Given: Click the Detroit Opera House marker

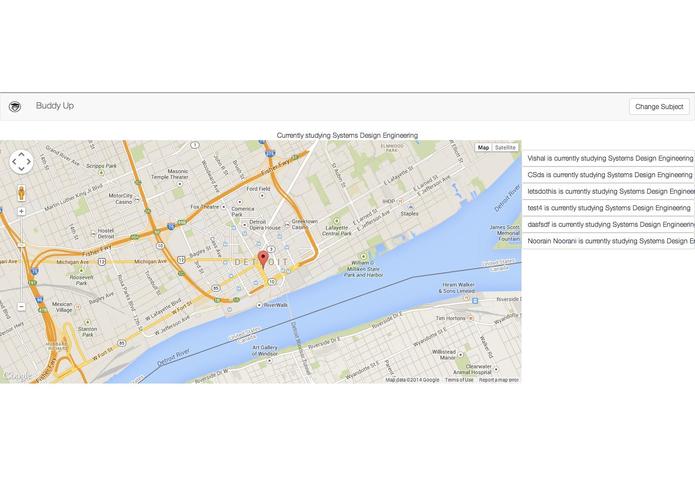Looking at the screenshot, I should coord(244,225).
